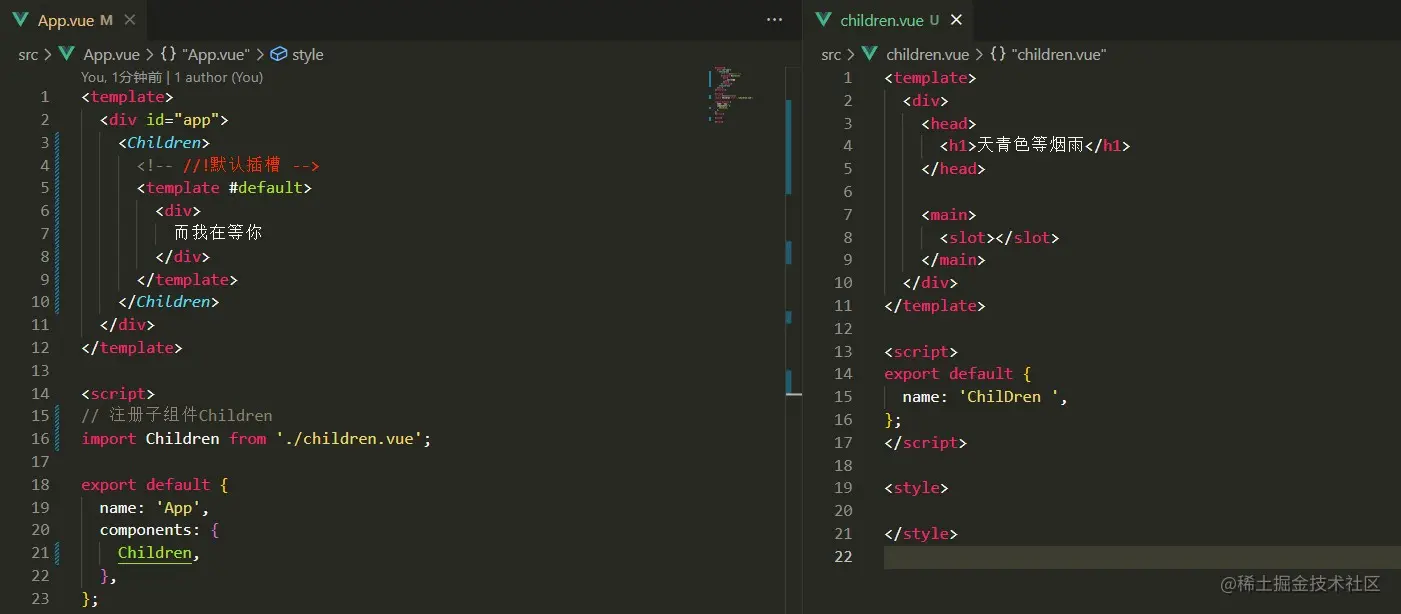Click '<h1>天青色等烟雨</h1>' in children.vue

coord(1035,146)
